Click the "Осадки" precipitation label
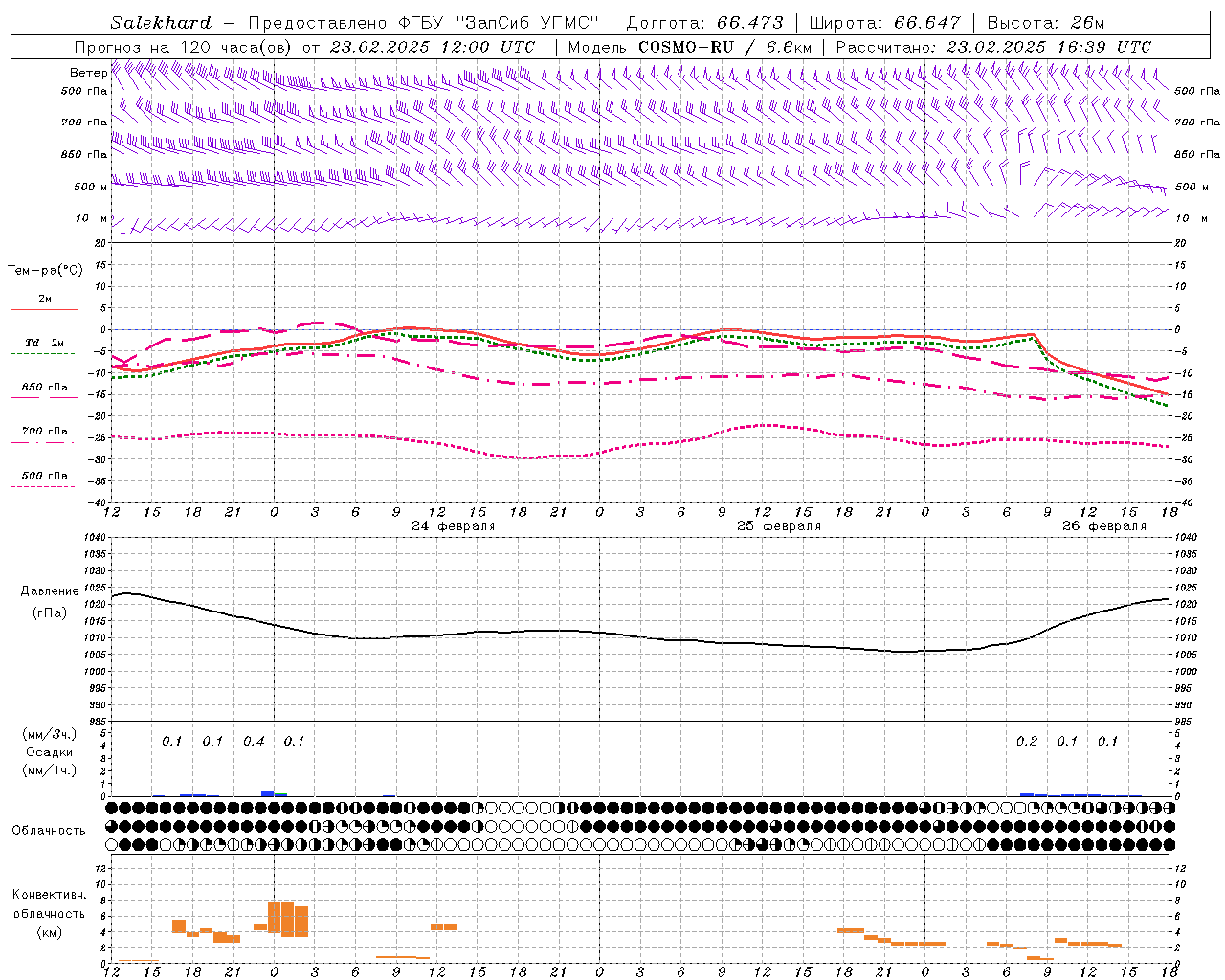The height and width of the screenshot is (980, 1225). (50, 752)
